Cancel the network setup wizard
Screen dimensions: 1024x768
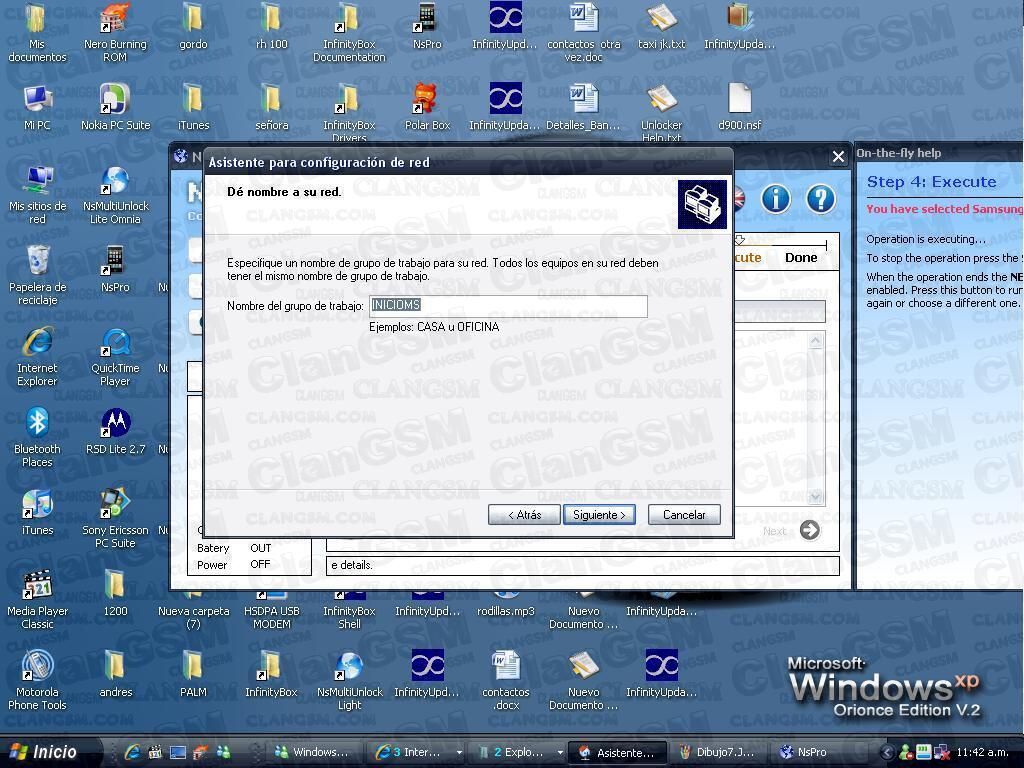point(683,514)
